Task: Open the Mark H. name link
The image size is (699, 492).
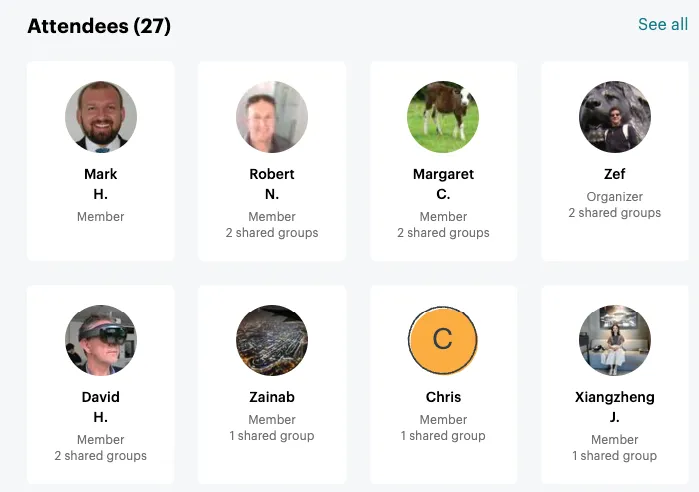Action: pos(101,184)
